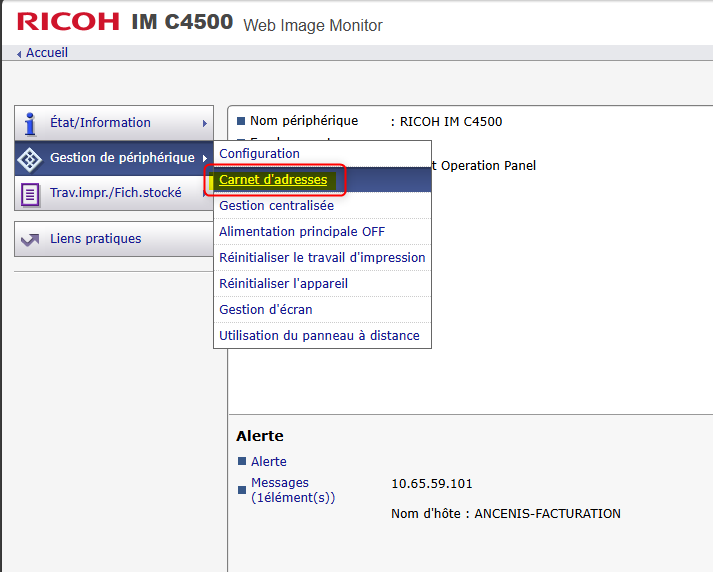This screenshot has height=572, width=713.
Task: Open the État/Information menu
Action: pos(114,123)
